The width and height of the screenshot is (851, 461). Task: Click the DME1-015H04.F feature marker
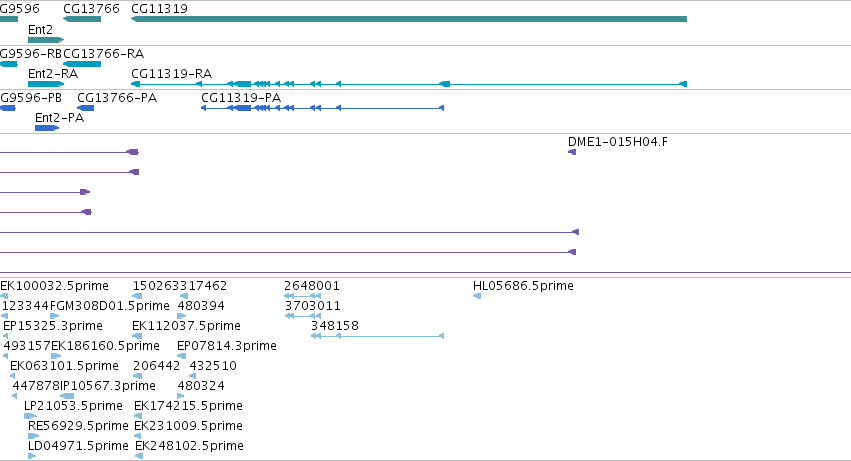coord(571,152)
